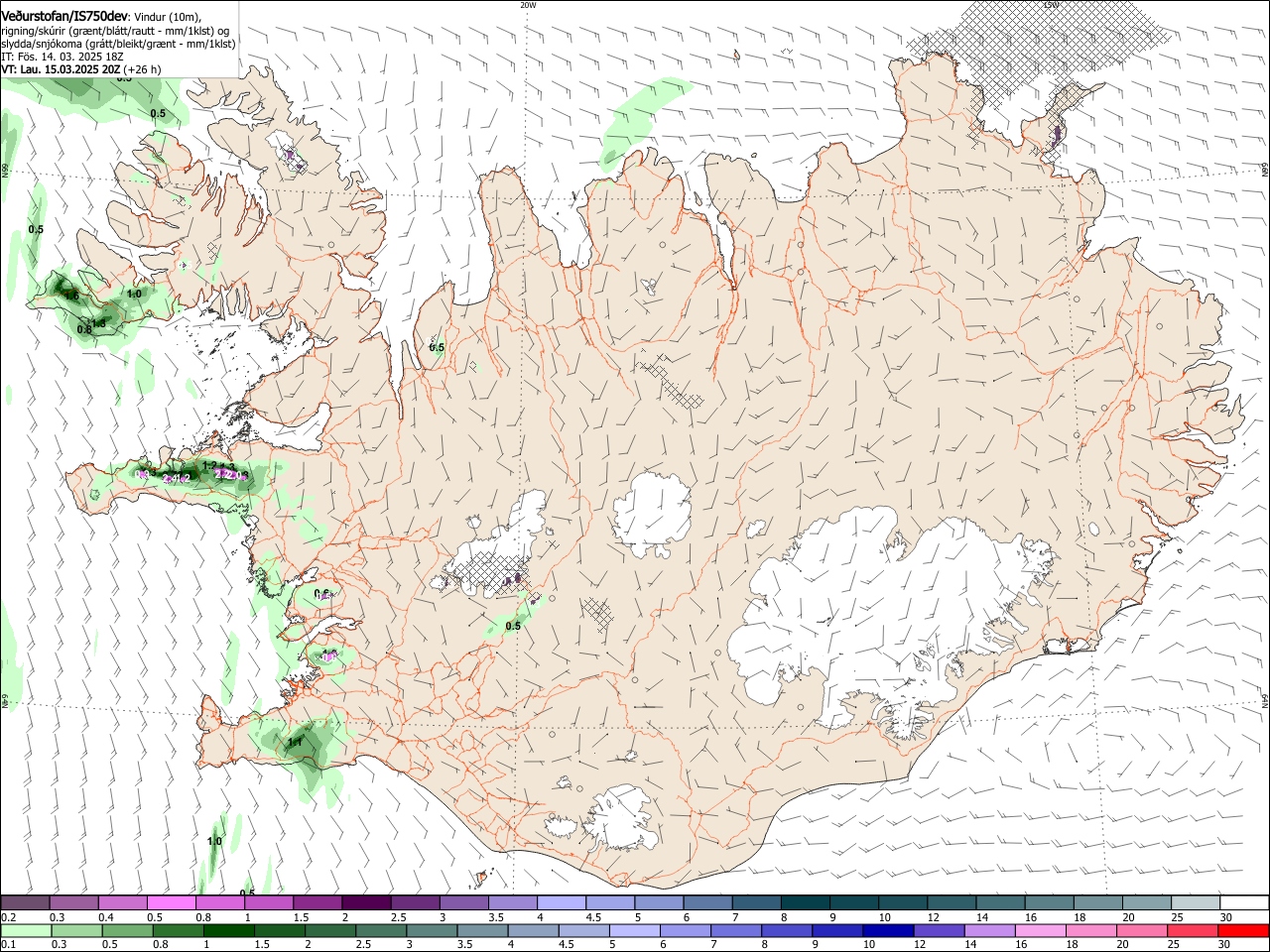Click the '1.6' precipitation value on the map
The width and height of the screenshot is (1270, 952).
[71, 295]
